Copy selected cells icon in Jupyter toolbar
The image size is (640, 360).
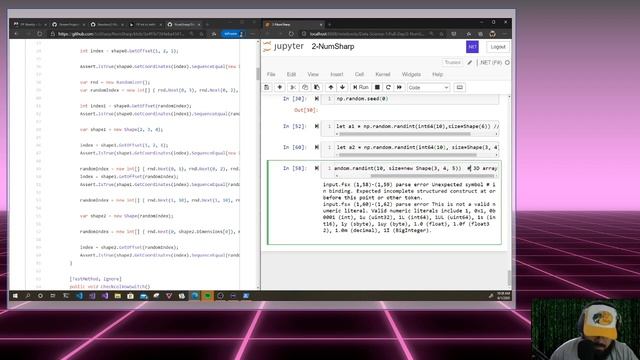pyautogui.click(x=305, y=87)
